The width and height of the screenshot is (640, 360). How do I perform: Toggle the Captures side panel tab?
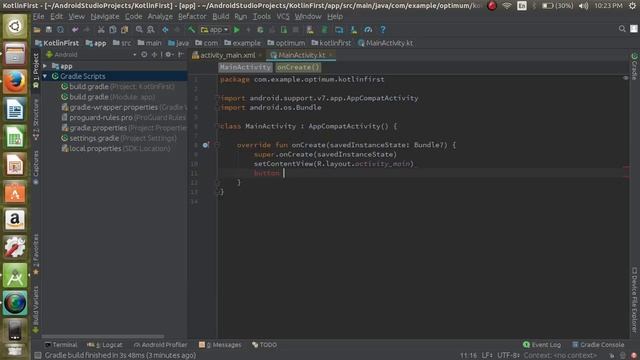[36, 167]
